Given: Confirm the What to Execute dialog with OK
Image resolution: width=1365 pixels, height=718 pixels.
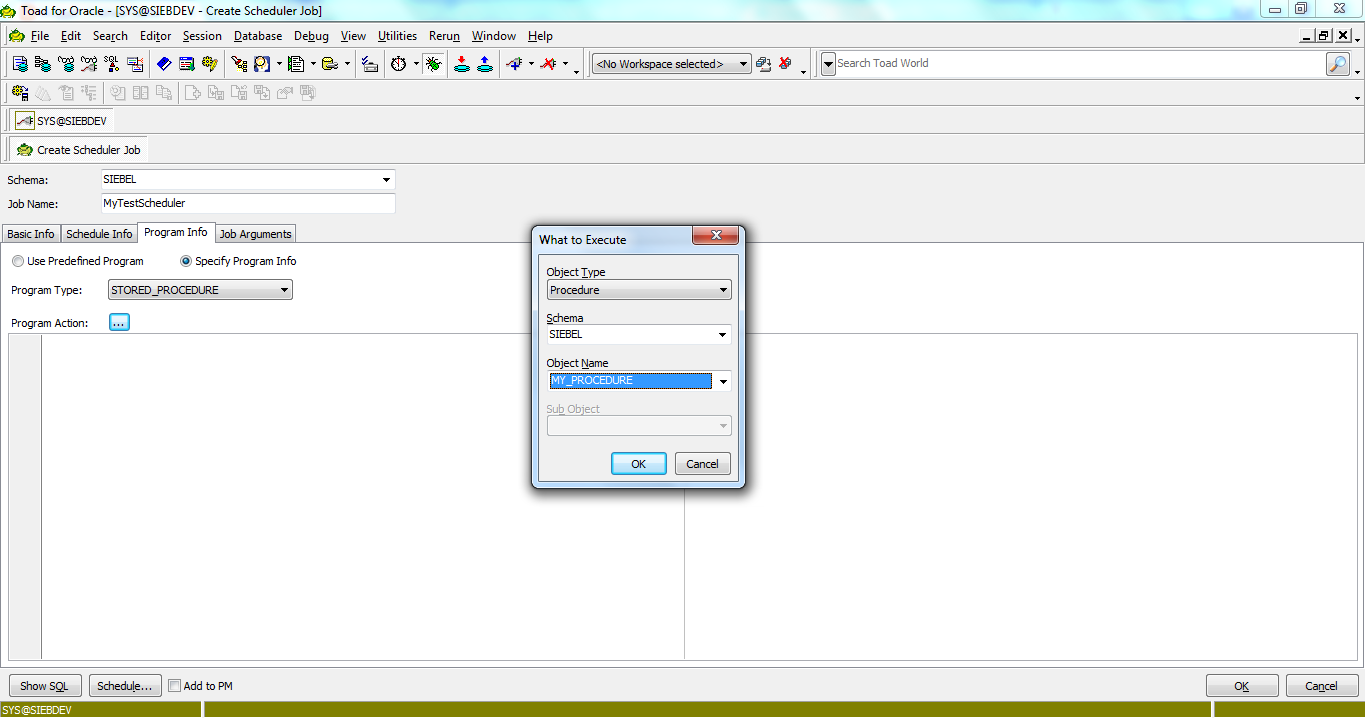Looking at the screenshot, I should coord(638,463).
